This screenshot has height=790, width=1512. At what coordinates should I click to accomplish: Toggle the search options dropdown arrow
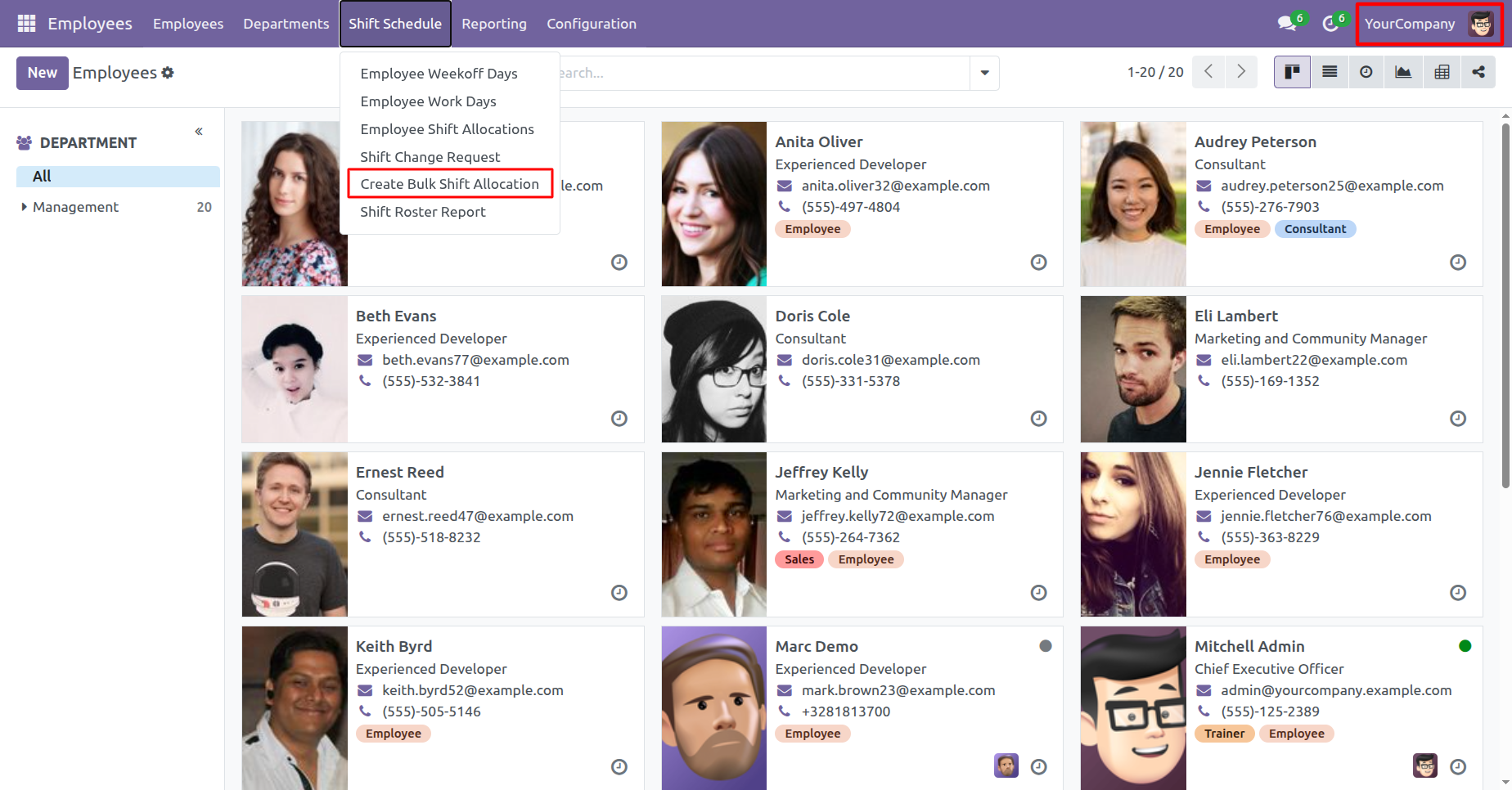[x=984, y=73]
